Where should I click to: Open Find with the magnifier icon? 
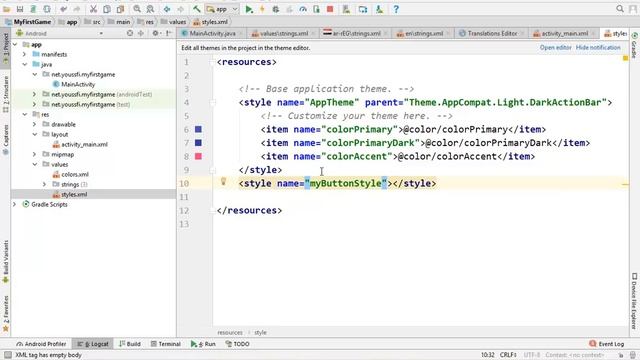137,9
